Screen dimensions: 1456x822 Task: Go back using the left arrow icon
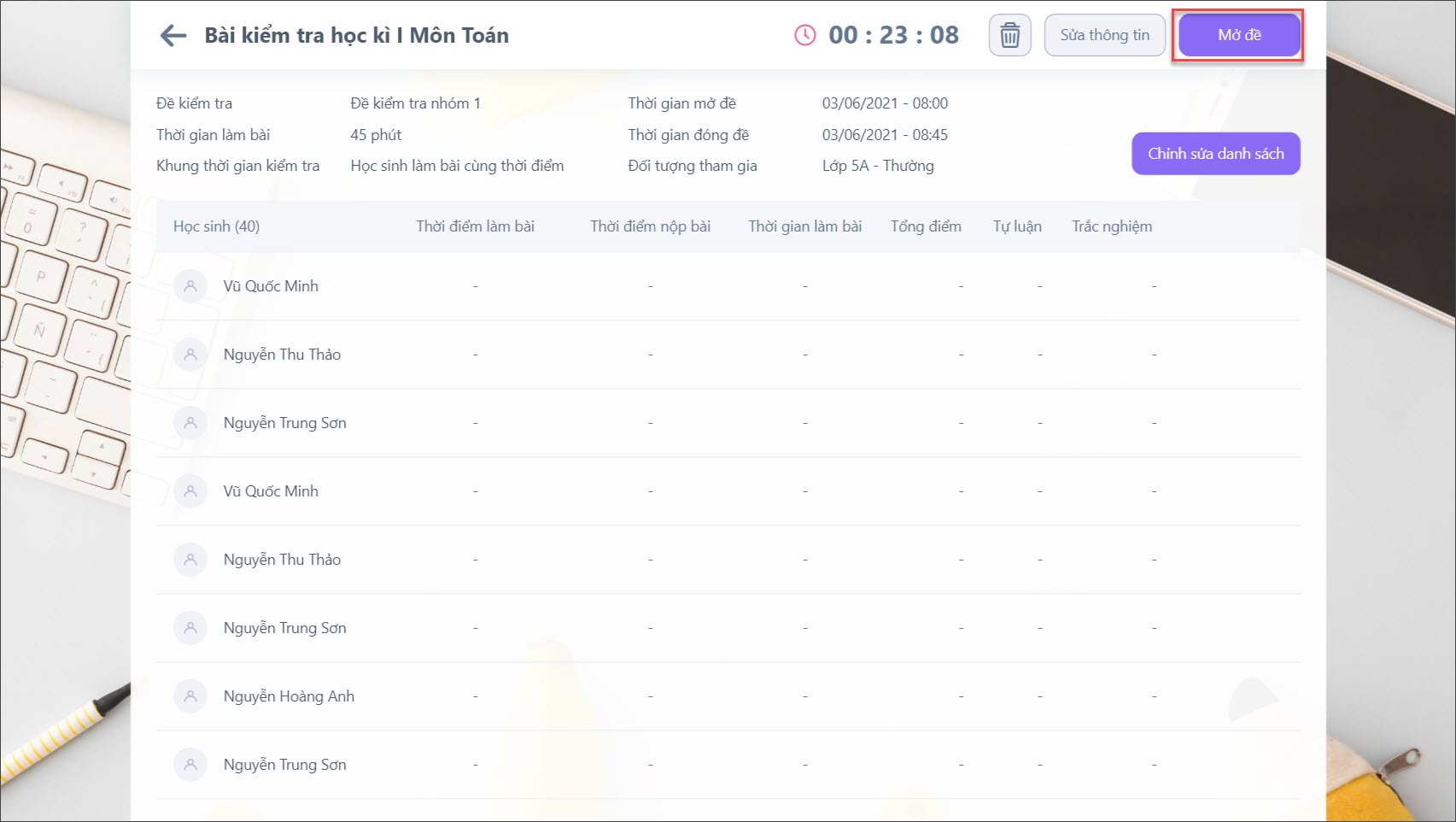point(173,35)
